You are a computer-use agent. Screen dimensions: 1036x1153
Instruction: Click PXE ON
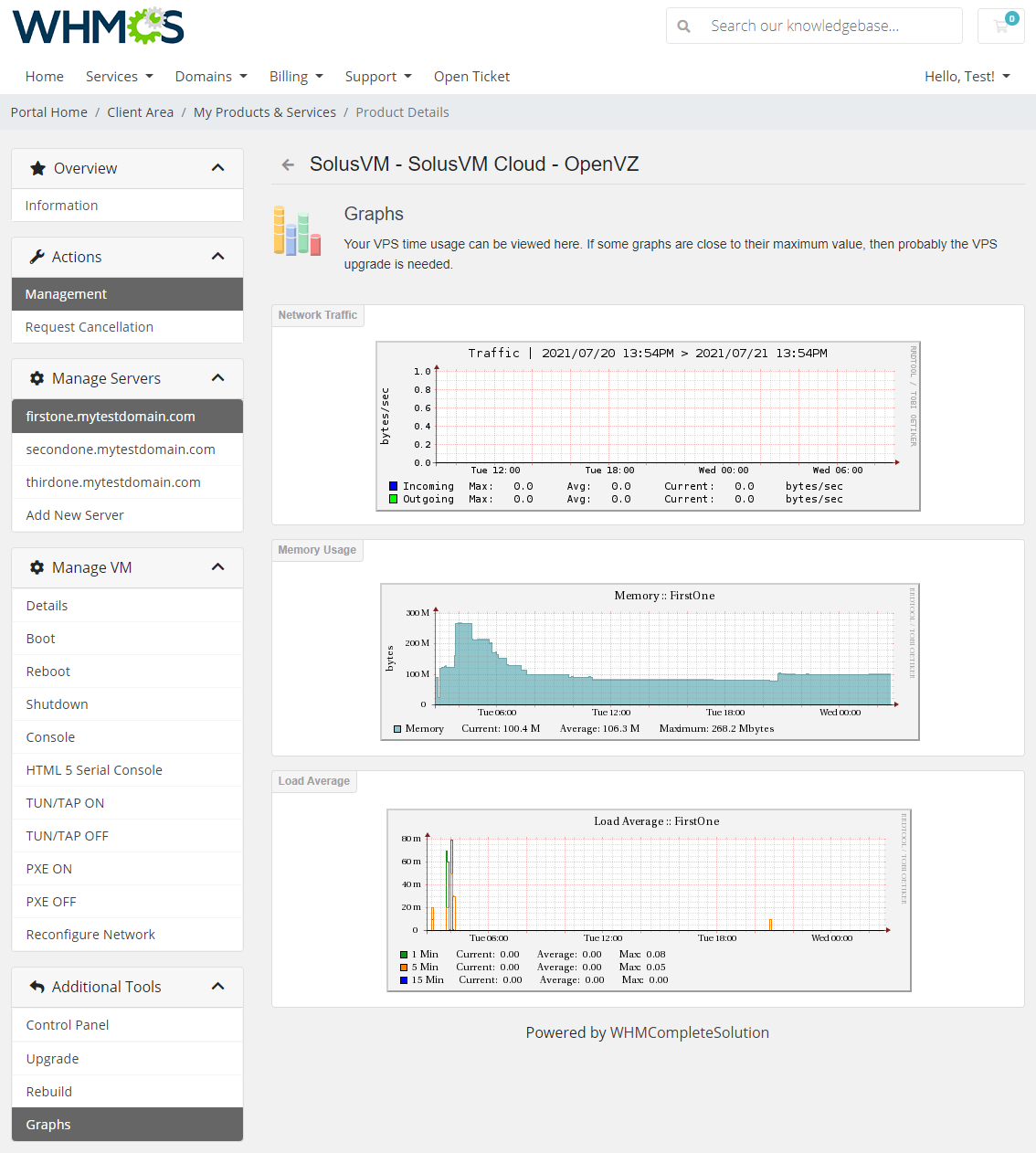(127, 869)
